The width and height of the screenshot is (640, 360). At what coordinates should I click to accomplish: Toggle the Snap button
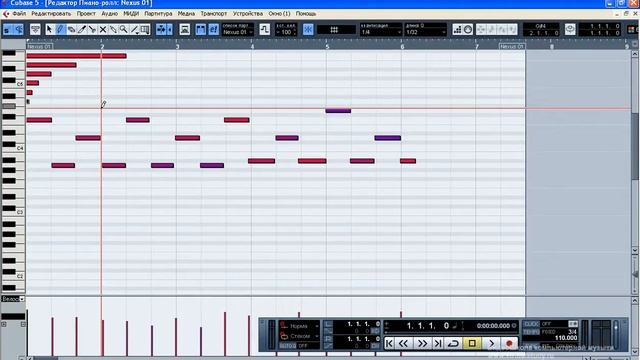pyautogui.click(x=308, y=29)
